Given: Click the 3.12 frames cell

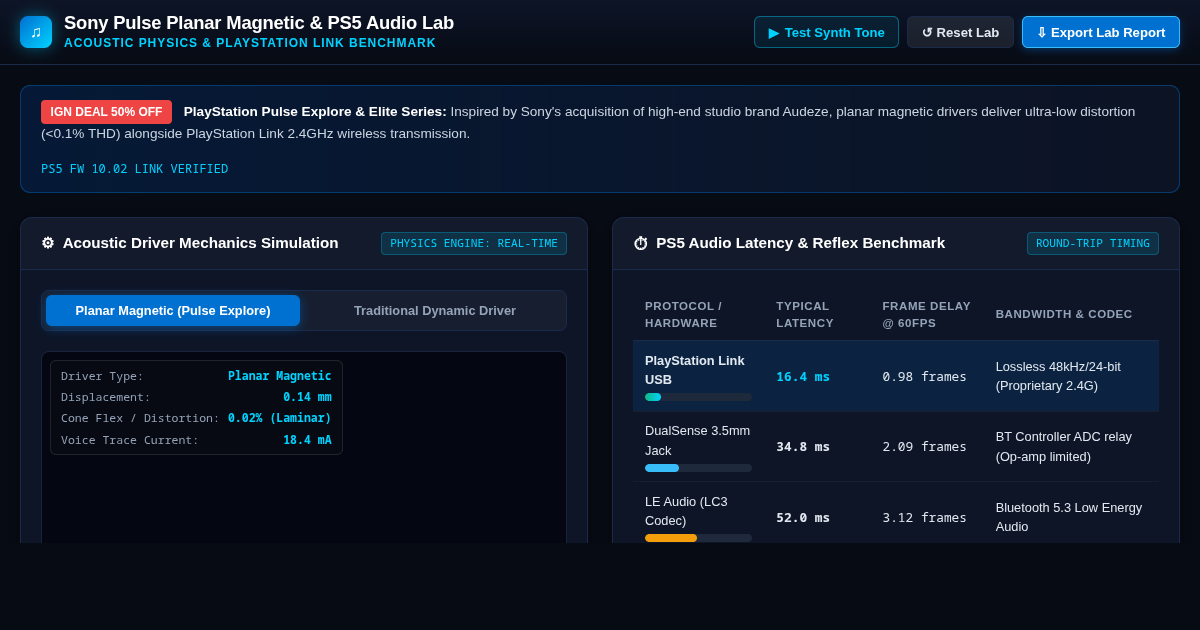Looking at the screenshot, I should [924, 517].
